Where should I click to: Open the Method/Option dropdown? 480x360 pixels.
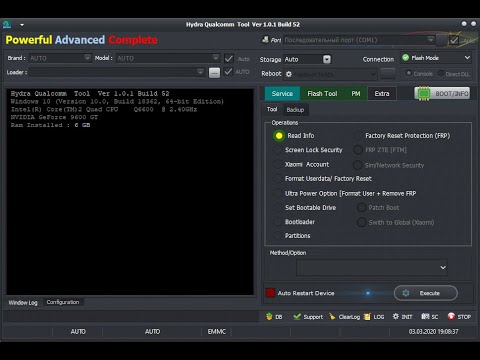coord(372,268)
